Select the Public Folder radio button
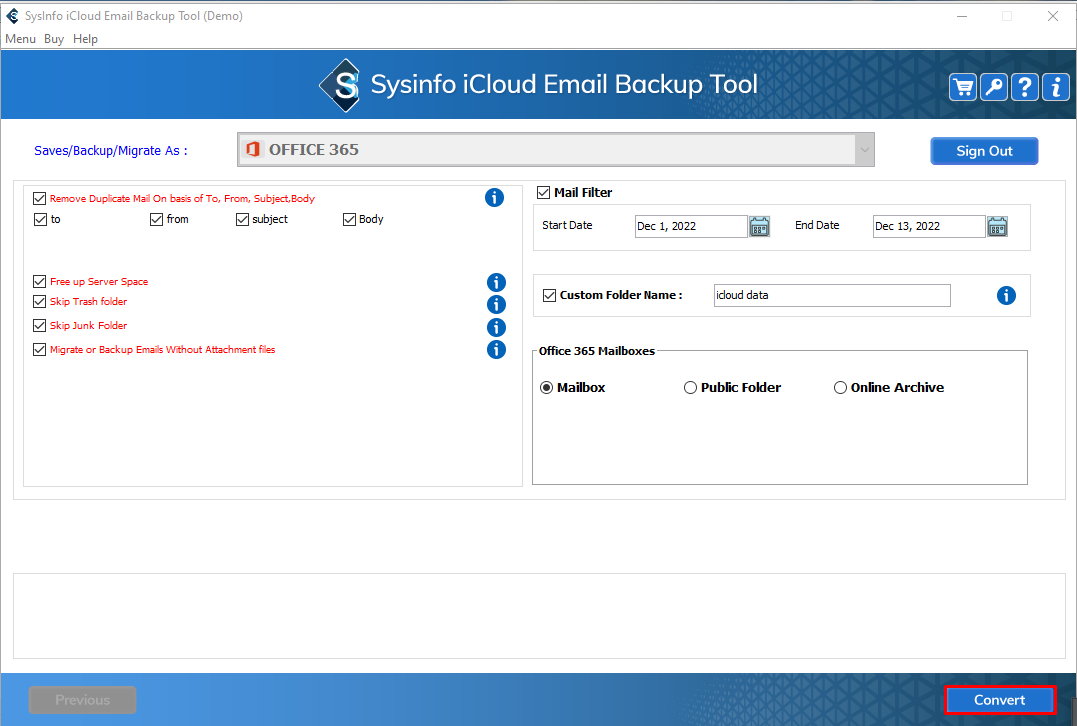The width and height of the screenshot is (1077, 726). tap(690, 388)
